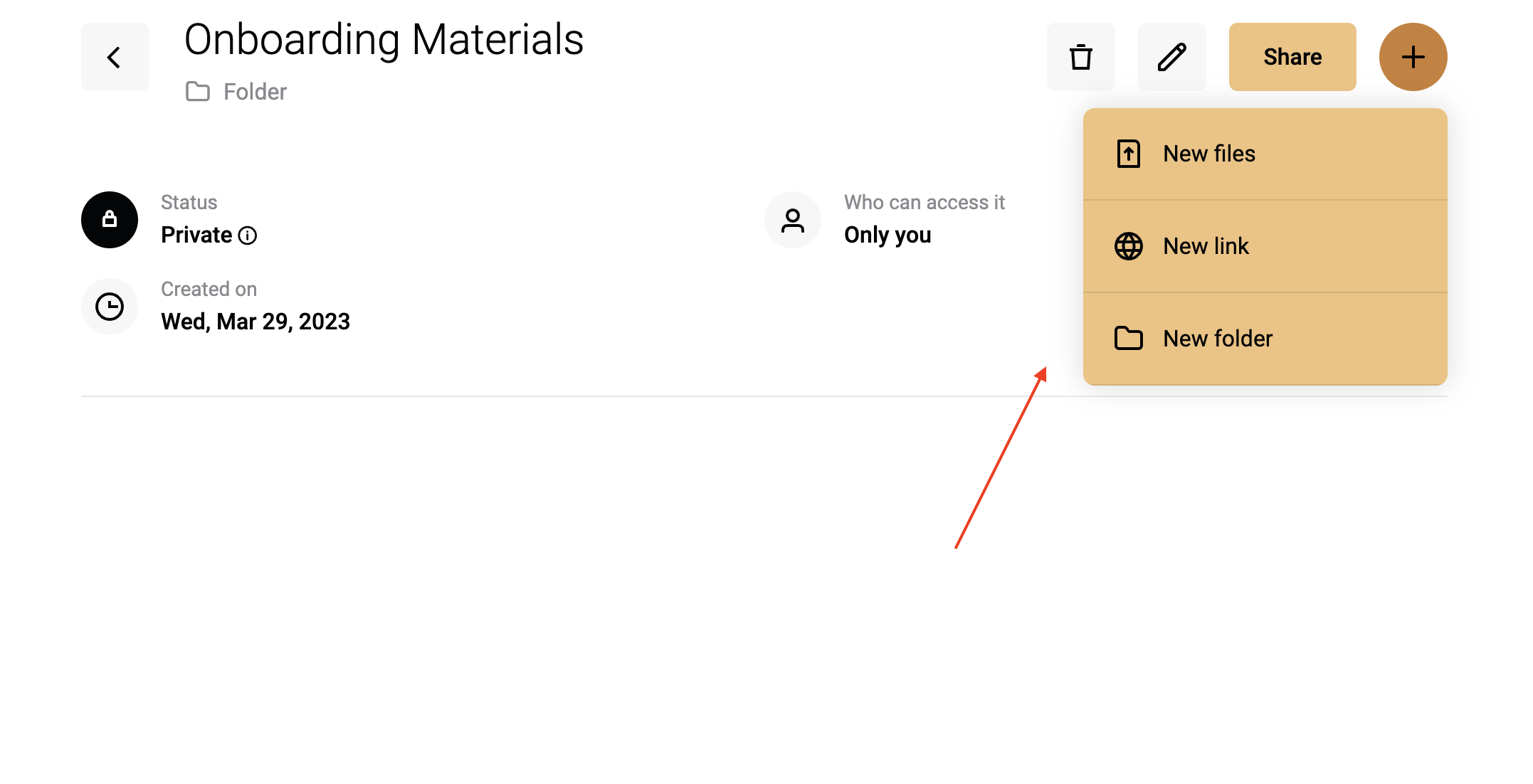Click the Share button
The width and height of the screenshot is (1533, 784).
(x=1292, y=57)
